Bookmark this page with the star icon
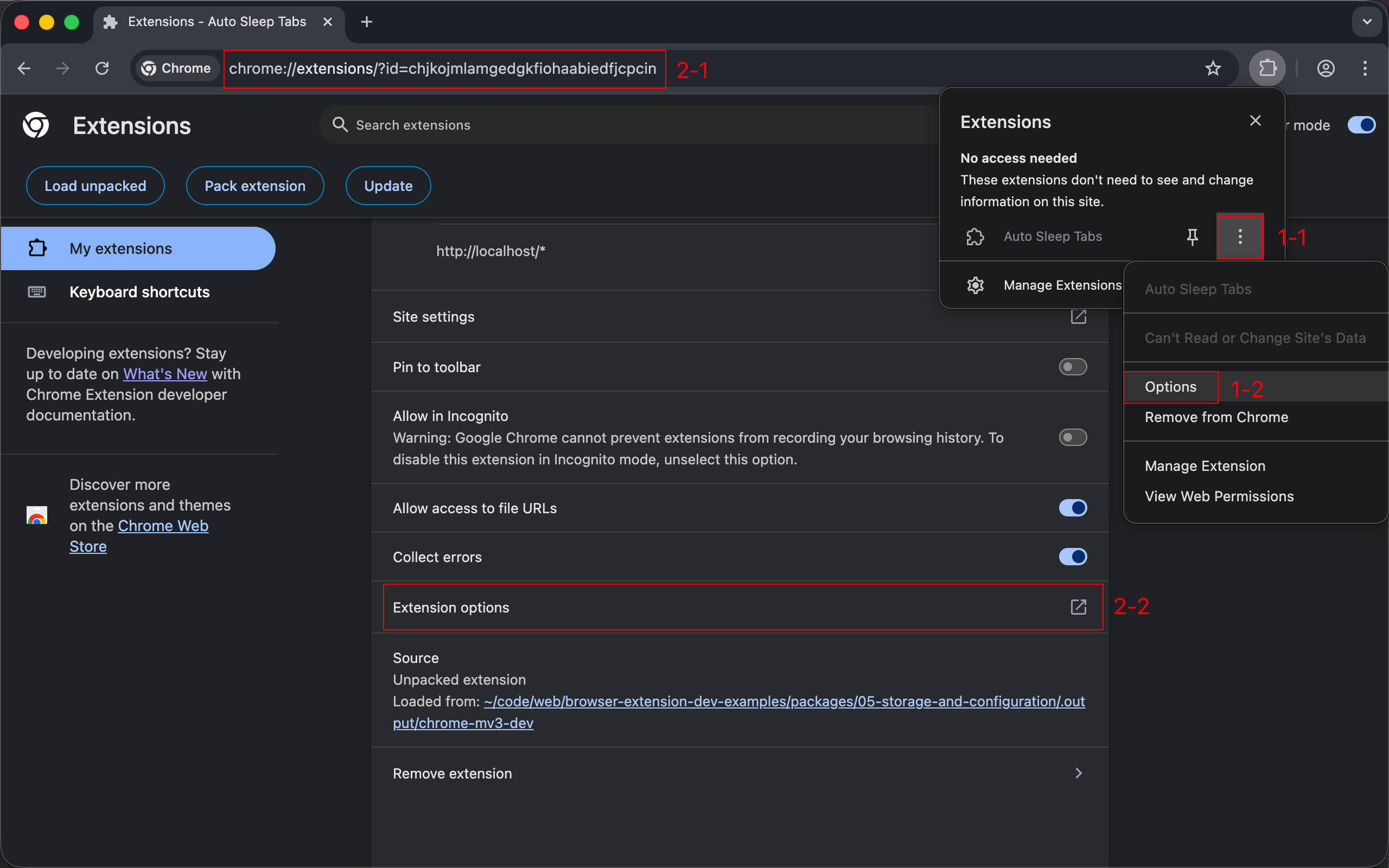The image size is (1389, 868). point(1212,68)
